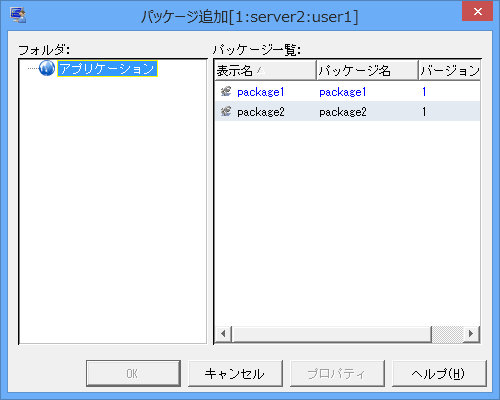
Task: Click package2 in the パッケージ名 column
Action: pyautogui.click(x=343, y=112)
